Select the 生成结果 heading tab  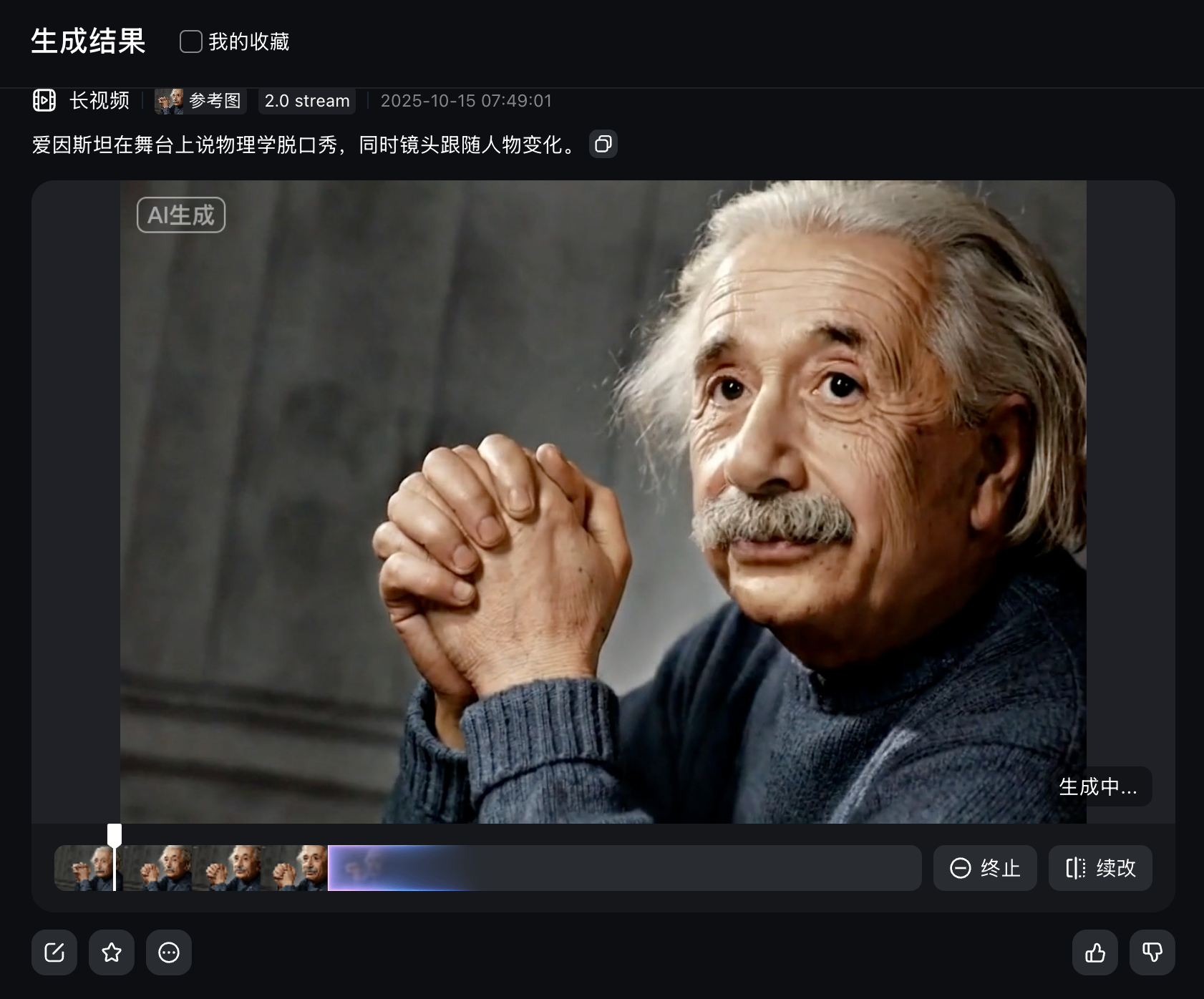[x=88, y=42]
